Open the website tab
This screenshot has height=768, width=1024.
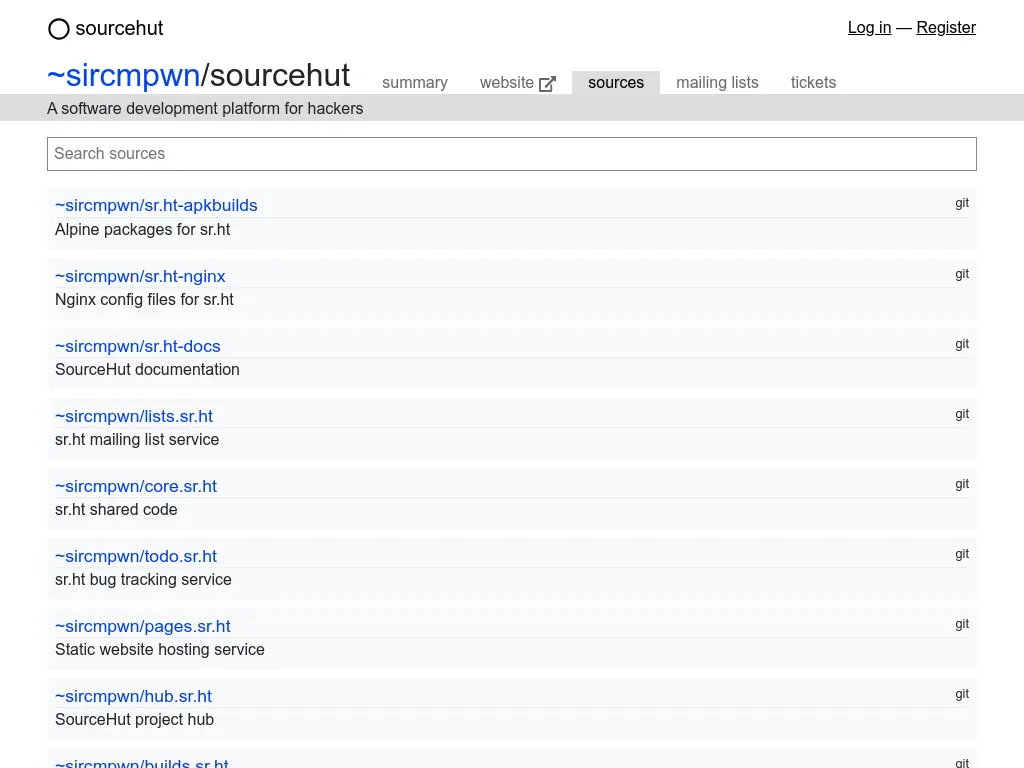pyautogui.click(x=517, y=82)
